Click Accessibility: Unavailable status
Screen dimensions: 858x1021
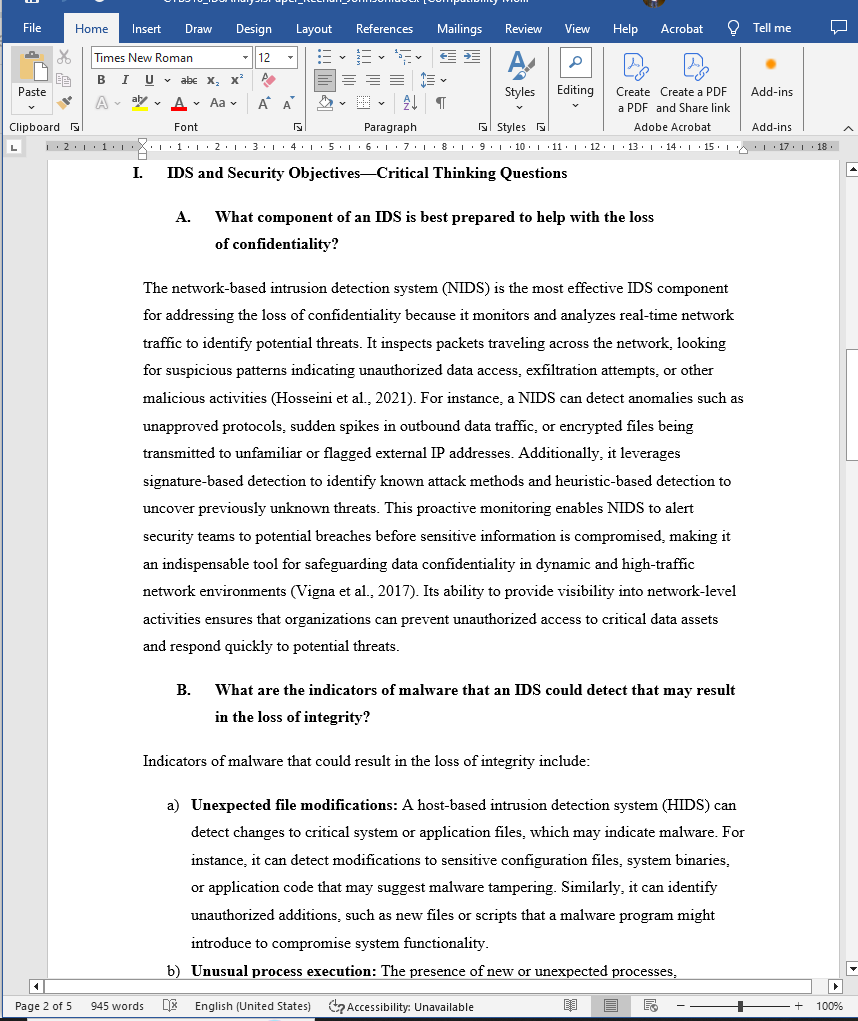[402, 1007]
